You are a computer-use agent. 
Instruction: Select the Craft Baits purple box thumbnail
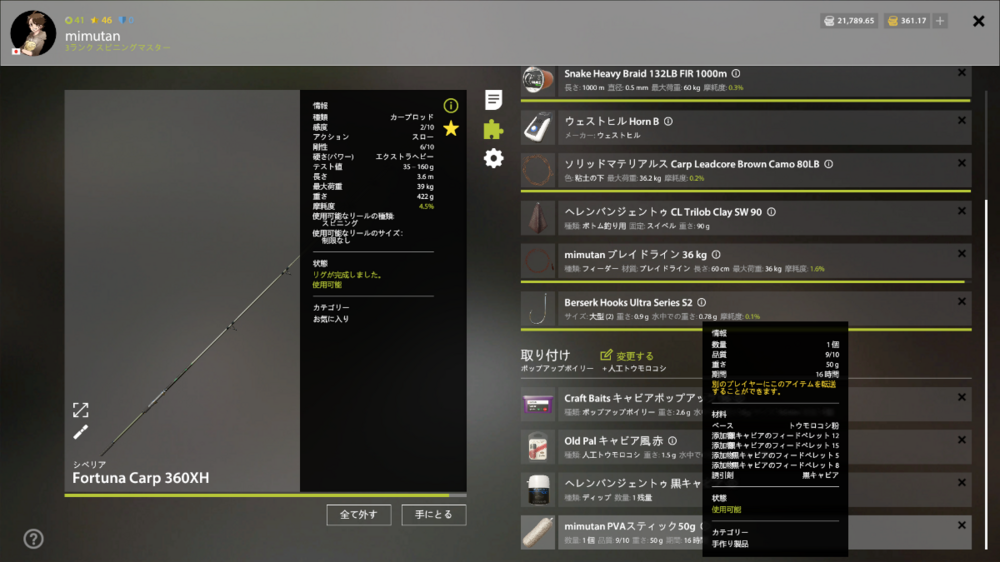coord(538,404)
